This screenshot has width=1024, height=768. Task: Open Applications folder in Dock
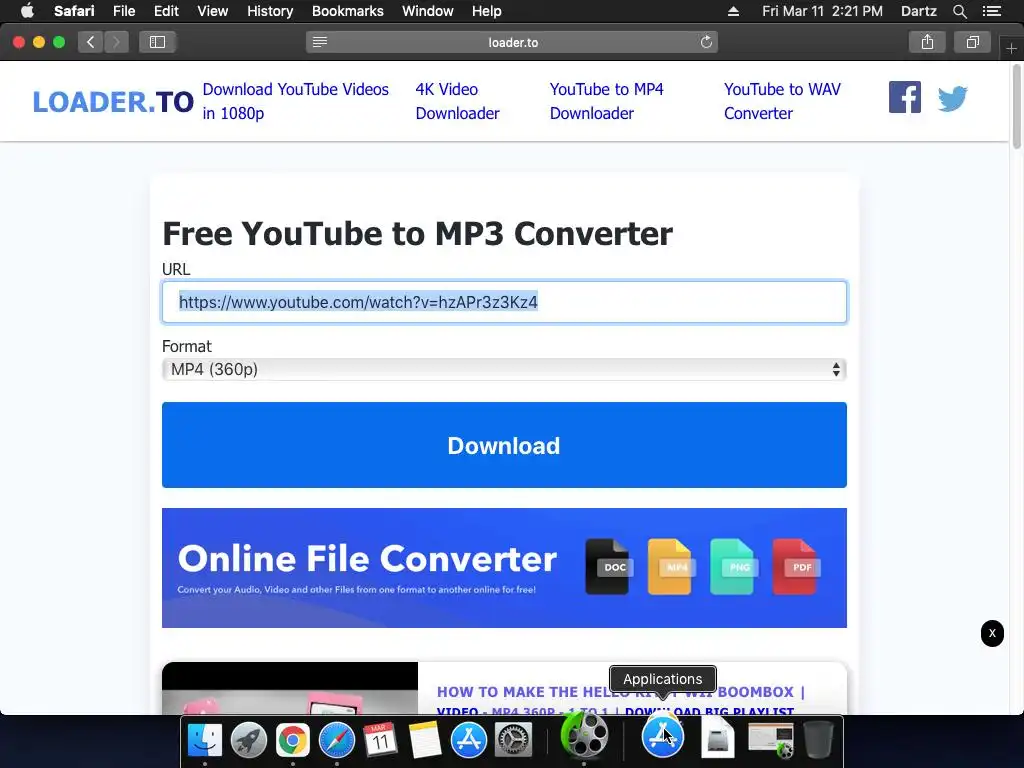662,737
